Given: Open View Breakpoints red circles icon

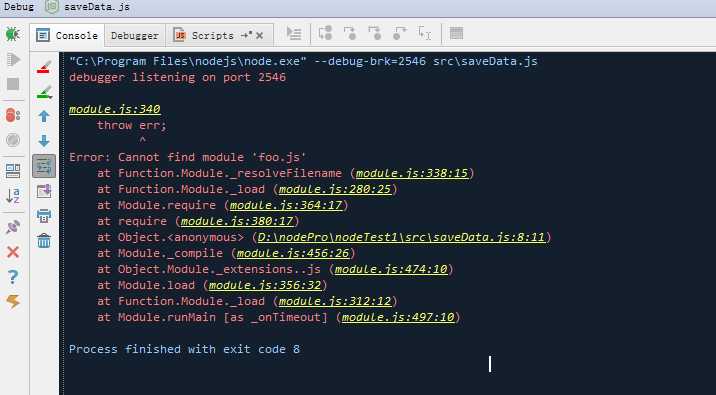Looking at the screenshot, I should pyautogui.click(x=13, y=115).
